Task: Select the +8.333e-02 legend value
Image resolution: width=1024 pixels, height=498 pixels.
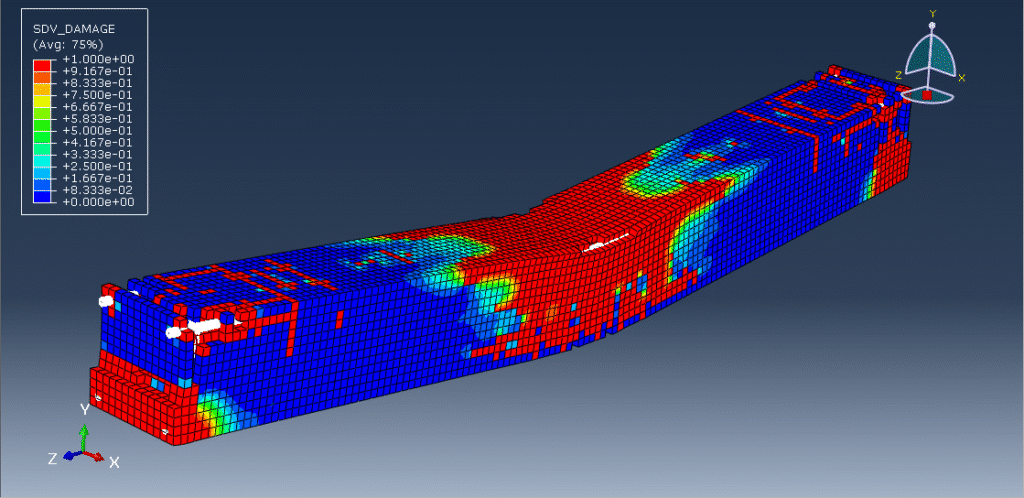Action: pyautogui.click(x=98, y=190)
